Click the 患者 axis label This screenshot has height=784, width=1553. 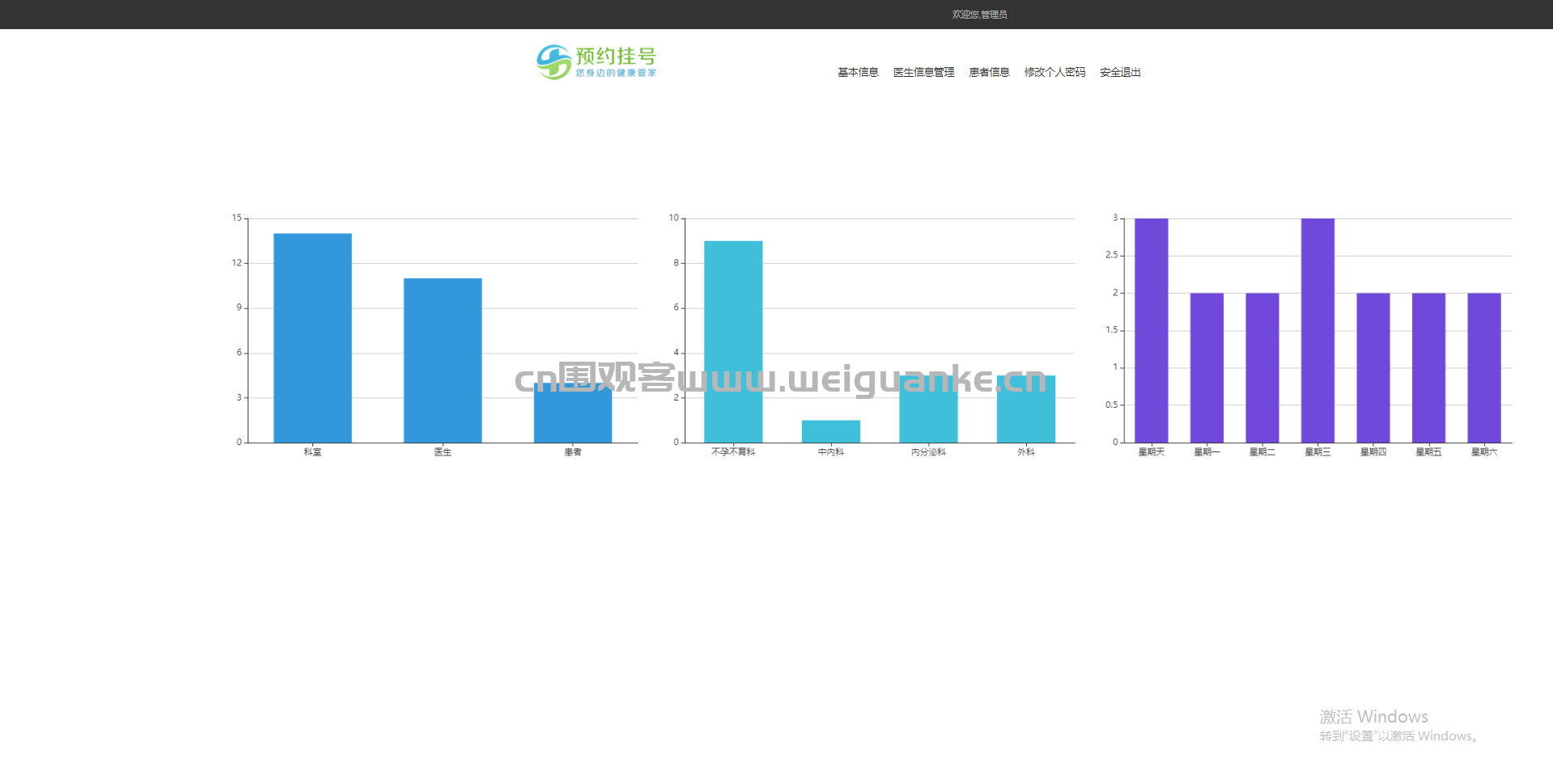(x=573, y=452)
